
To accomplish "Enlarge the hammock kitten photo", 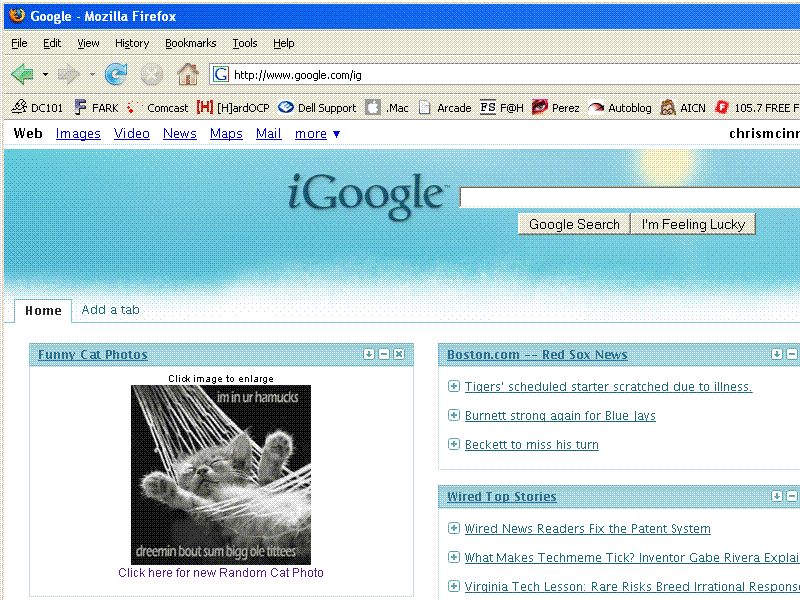I will [x=221, y=475].
